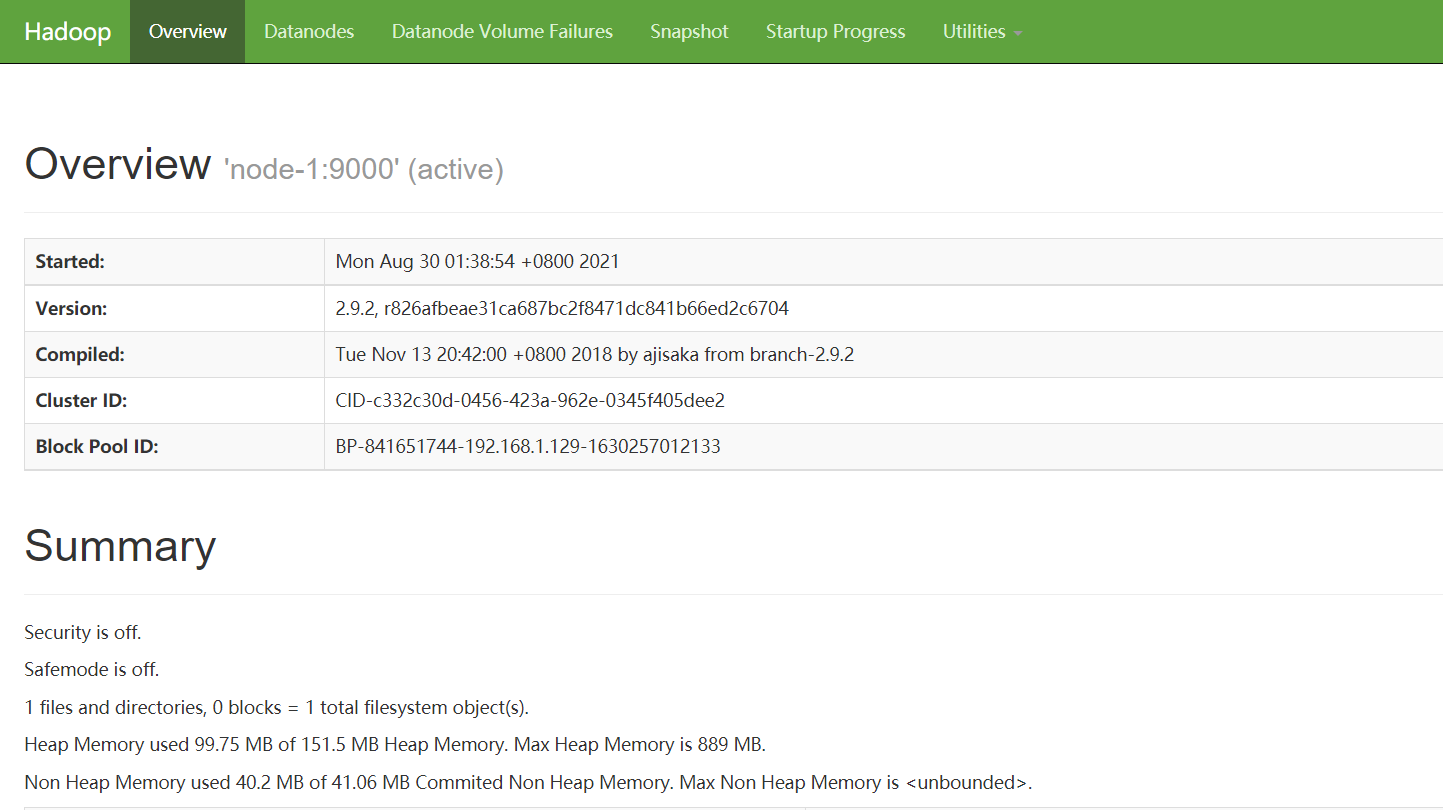Click the Hadoop brand logo text
The image size is (1443, 810).
click(67, 32)
